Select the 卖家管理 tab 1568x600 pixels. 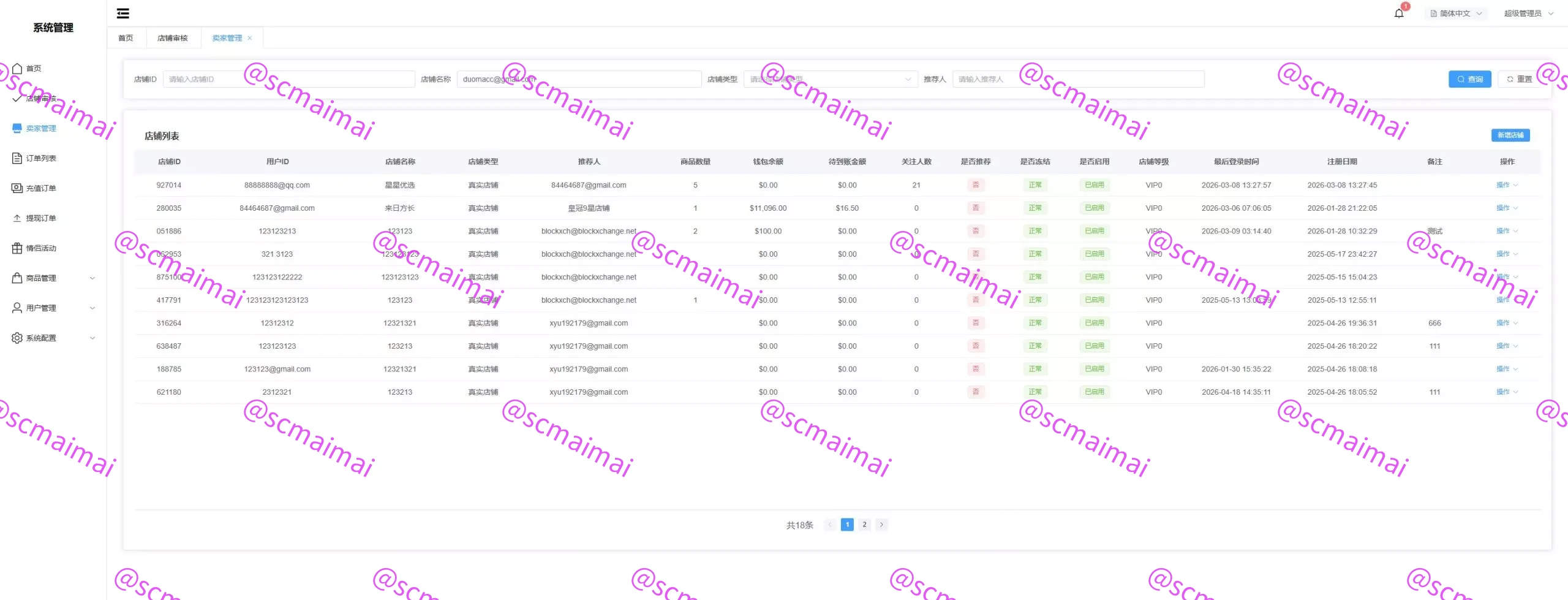(x=227, y=38)
